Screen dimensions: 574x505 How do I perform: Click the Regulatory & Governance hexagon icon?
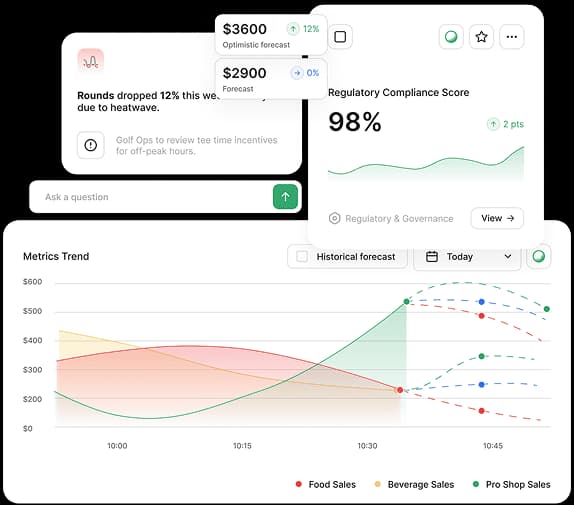point(334,218)
